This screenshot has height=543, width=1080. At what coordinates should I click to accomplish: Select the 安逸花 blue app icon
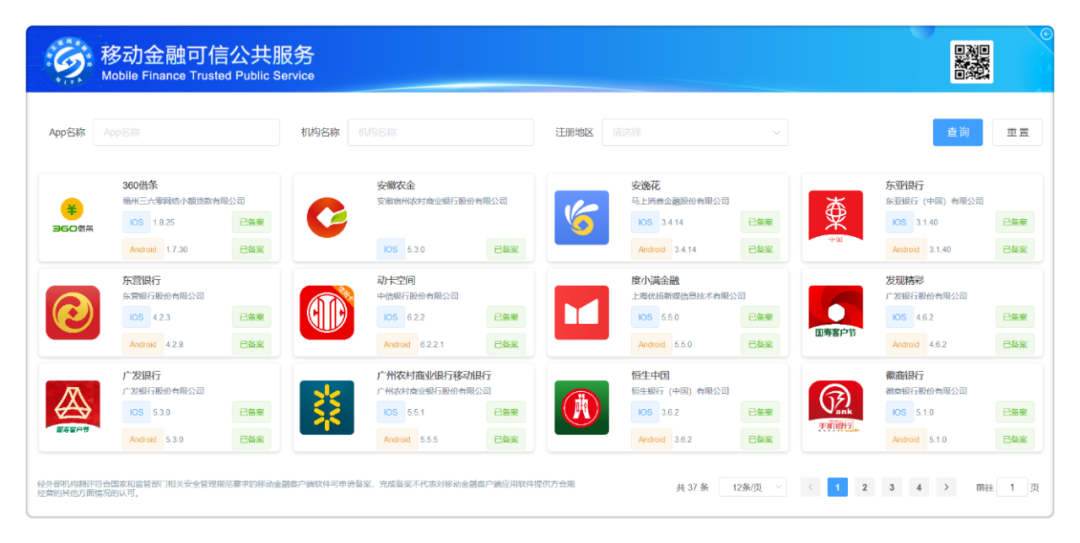581,218
